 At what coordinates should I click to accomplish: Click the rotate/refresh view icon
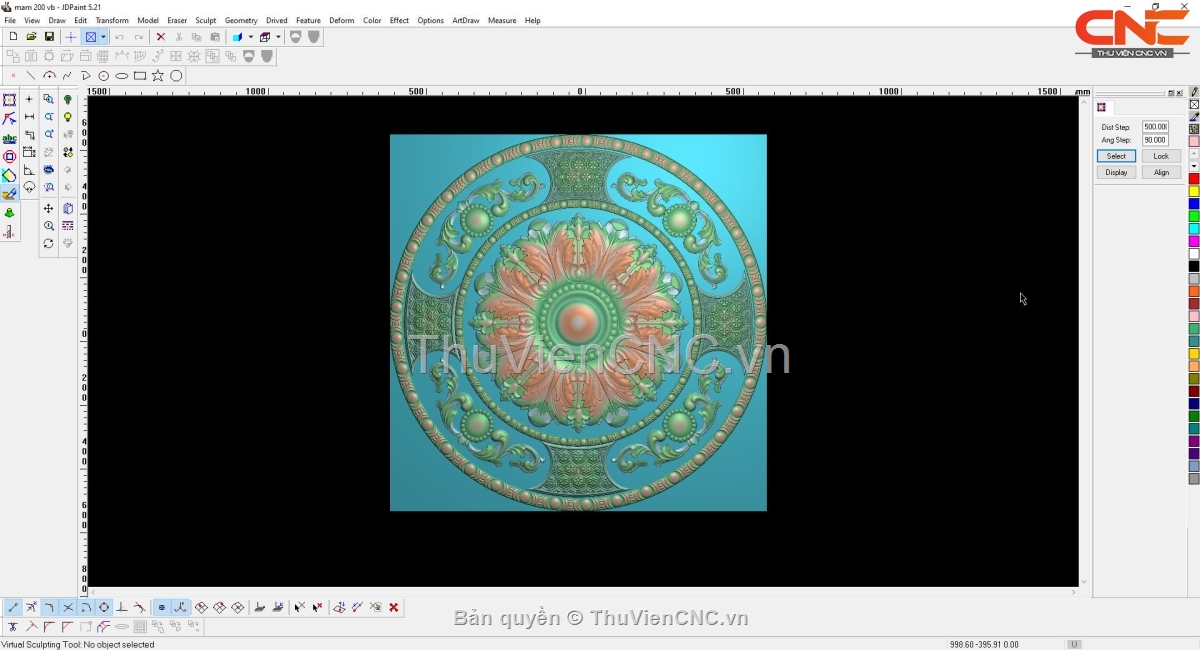click(x=48, y=243)
